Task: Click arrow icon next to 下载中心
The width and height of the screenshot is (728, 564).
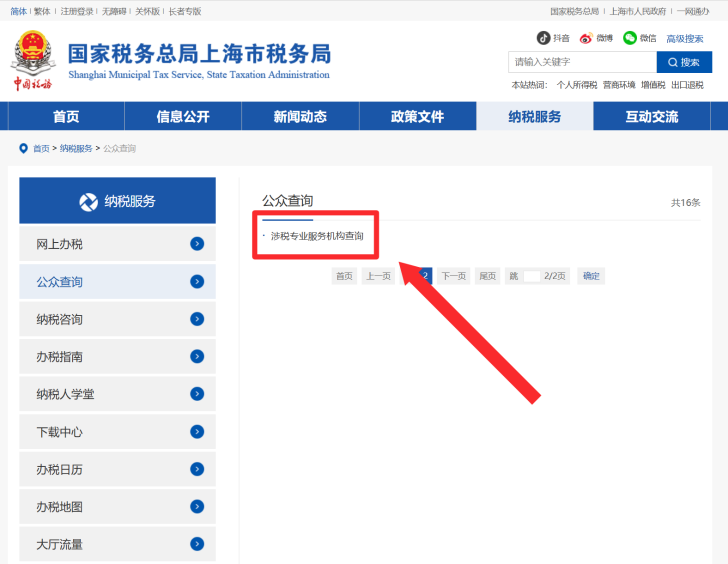Action: (x=197, y=432)
